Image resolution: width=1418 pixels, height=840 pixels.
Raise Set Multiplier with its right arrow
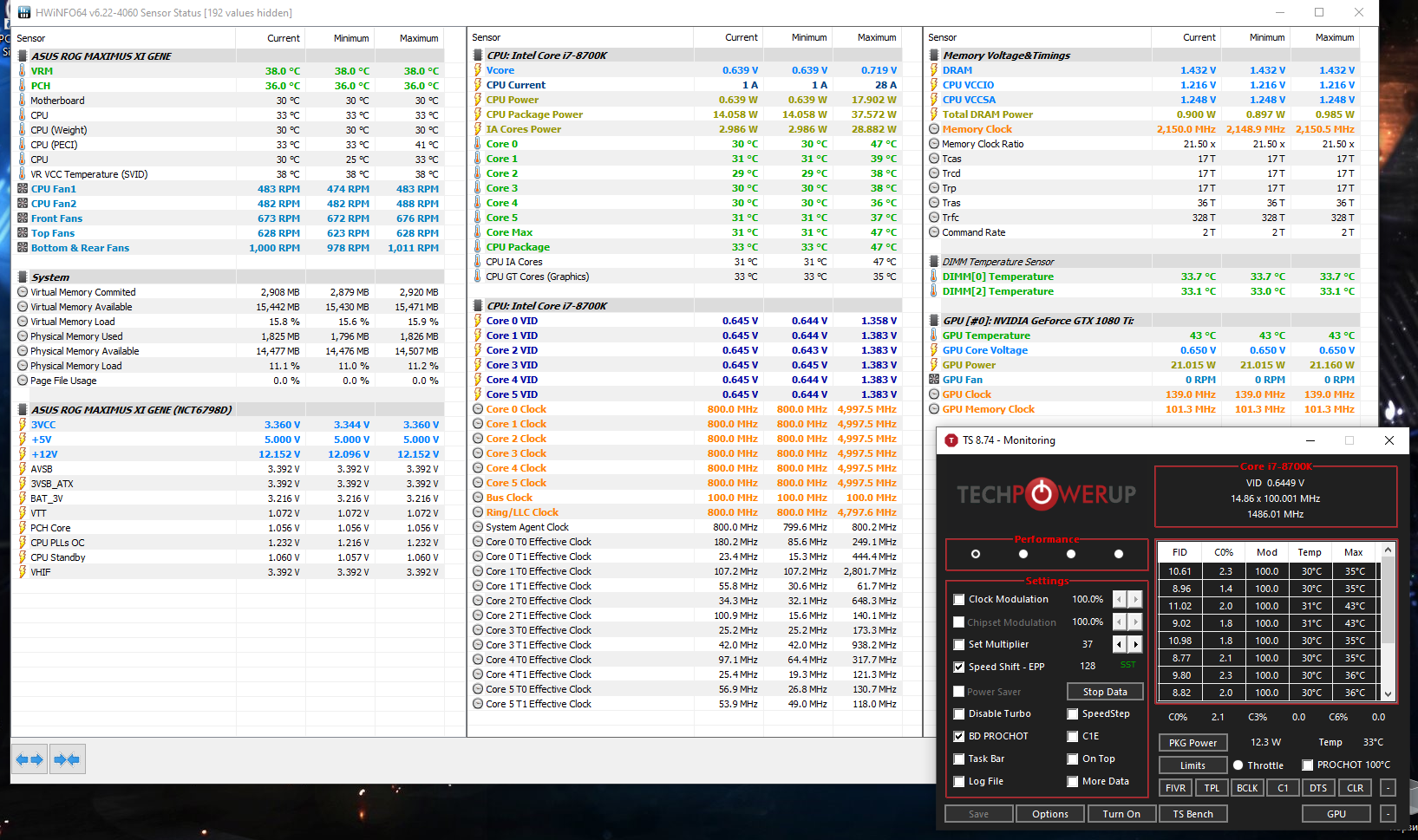[x=1135, y=644]
